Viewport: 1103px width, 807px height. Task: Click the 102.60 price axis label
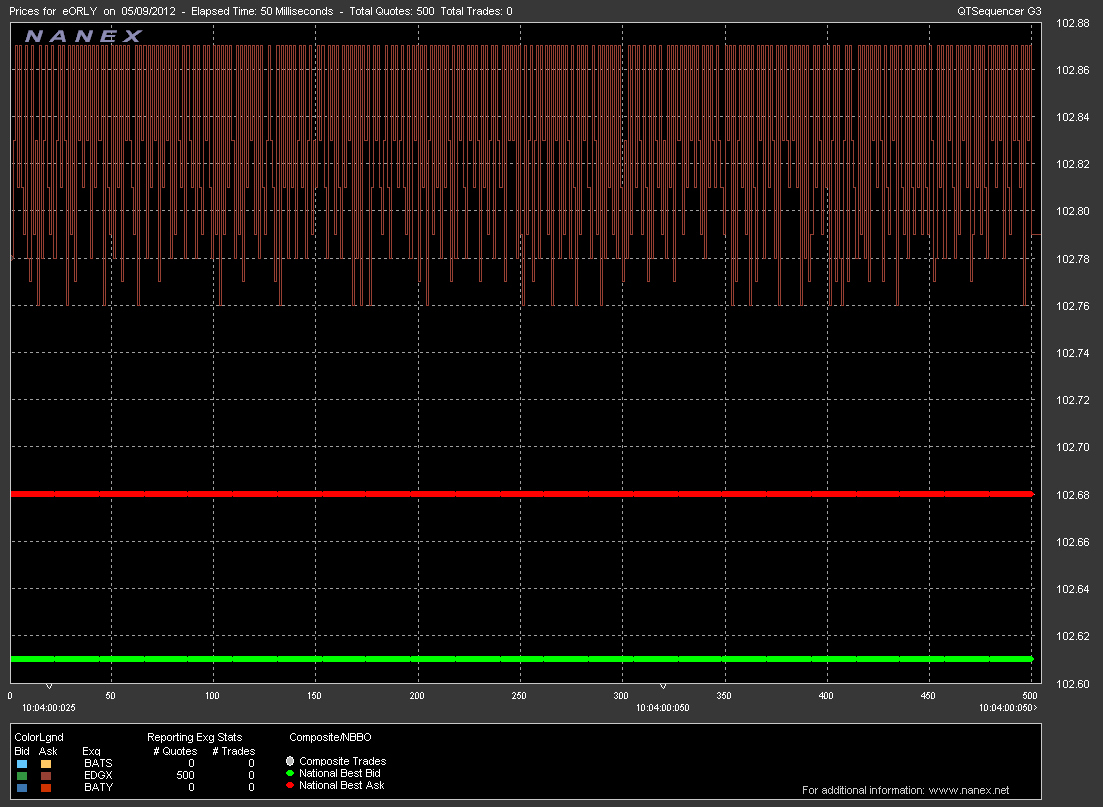click(x=1073, y=684)
